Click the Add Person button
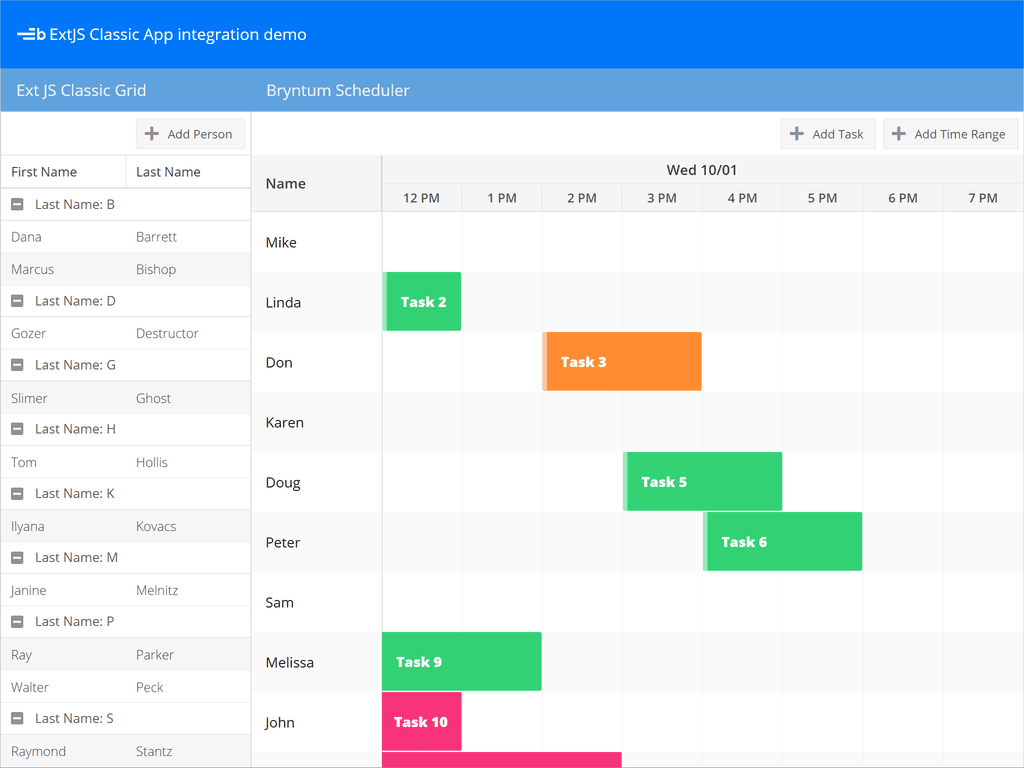This screenshot has height=768, width=1024. pyautogui.click(x=190, y=133)
